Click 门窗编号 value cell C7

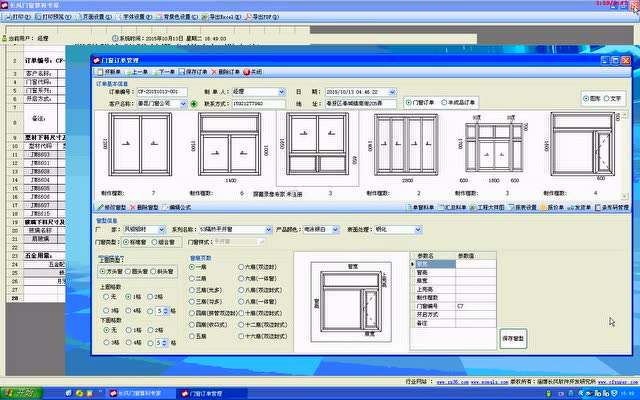[476, 306]
